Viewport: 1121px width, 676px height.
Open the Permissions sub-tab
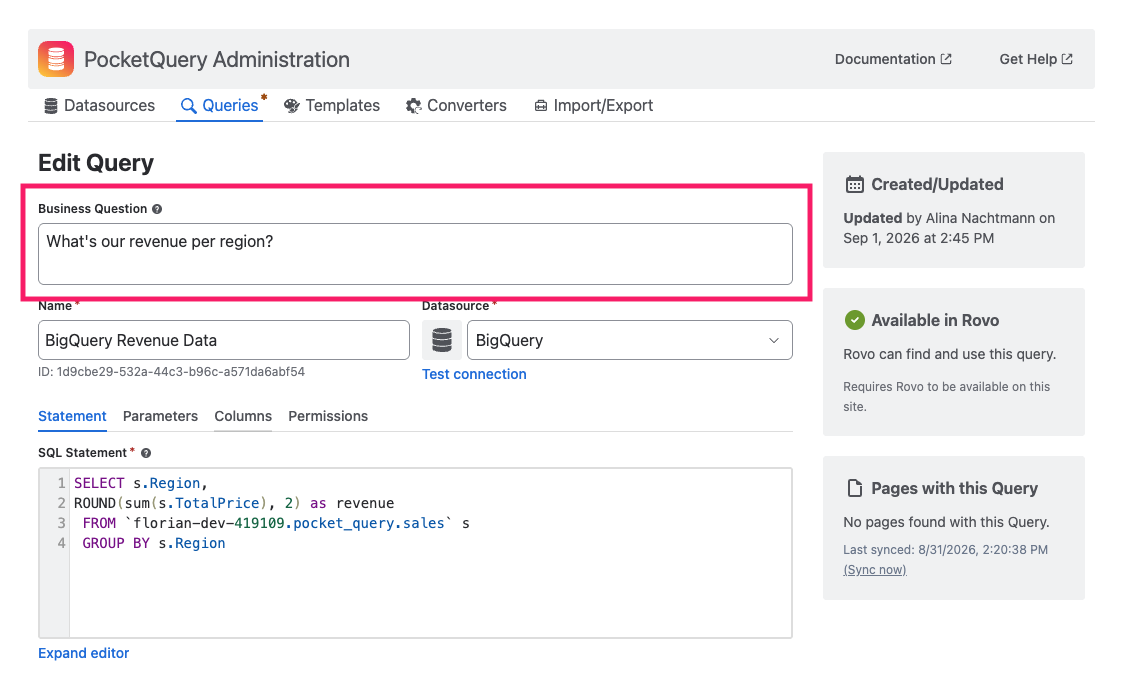coord(328,416)
